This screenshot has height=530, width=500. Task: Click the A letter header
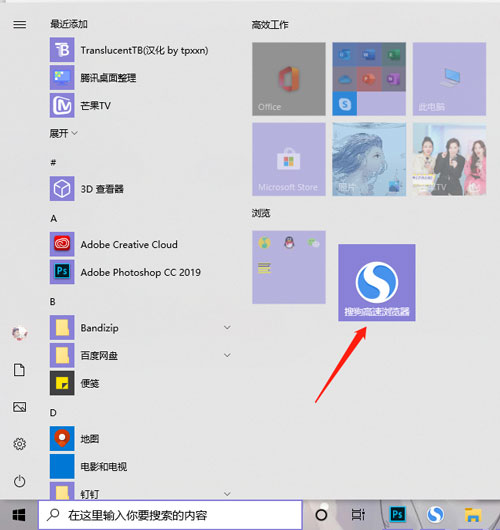click(x=53, y=219)
